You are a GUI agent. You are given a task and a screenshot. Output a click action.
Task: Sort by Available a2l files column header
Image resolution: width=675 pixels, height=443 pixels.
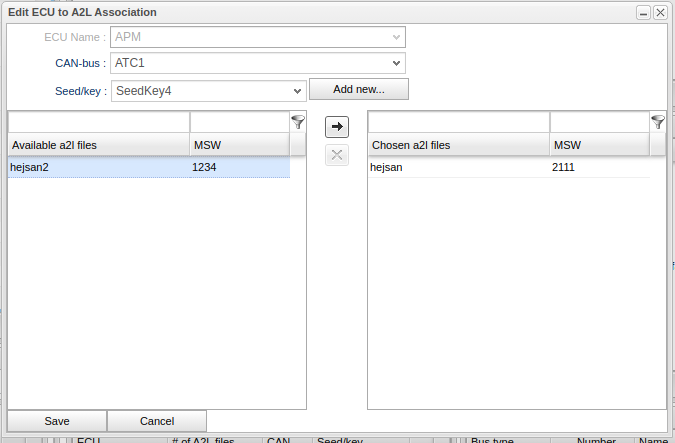pos(98,145)
